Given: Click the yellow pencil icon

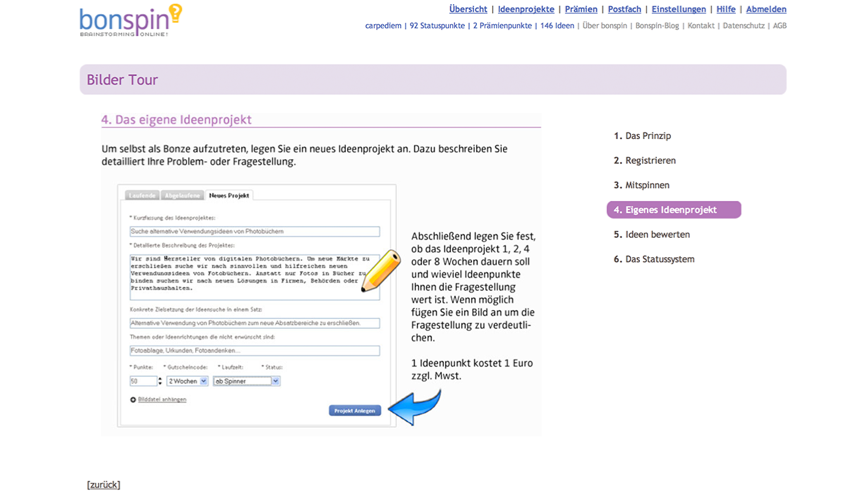Looking at the screenshot, I should pyautogui.click(x=380, y=271).
